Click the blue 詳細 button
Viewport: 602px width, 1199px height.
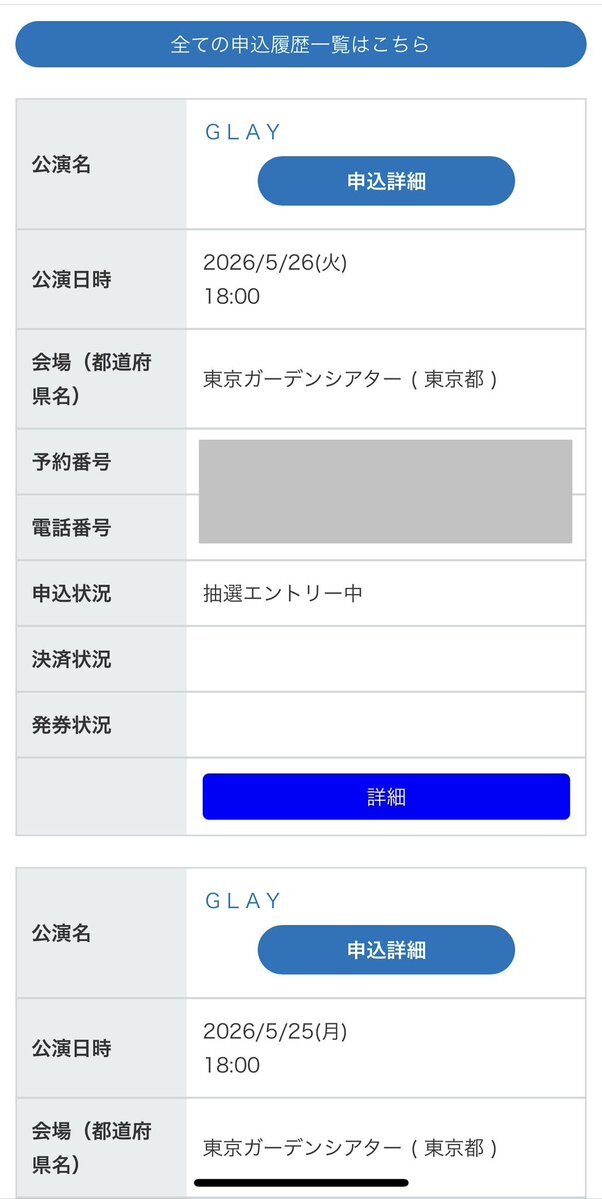click(386, 797)
